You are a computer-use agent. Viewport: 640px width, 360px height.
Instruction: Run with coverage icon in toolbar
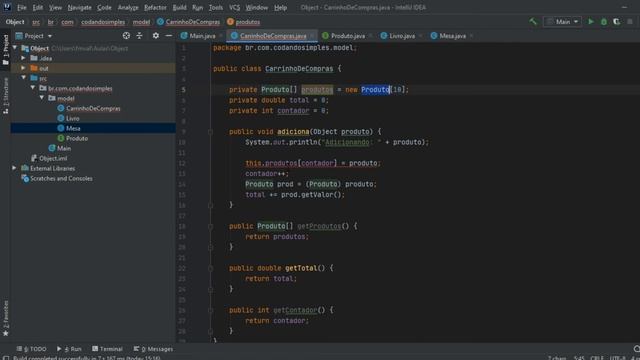tap(616, 22)
